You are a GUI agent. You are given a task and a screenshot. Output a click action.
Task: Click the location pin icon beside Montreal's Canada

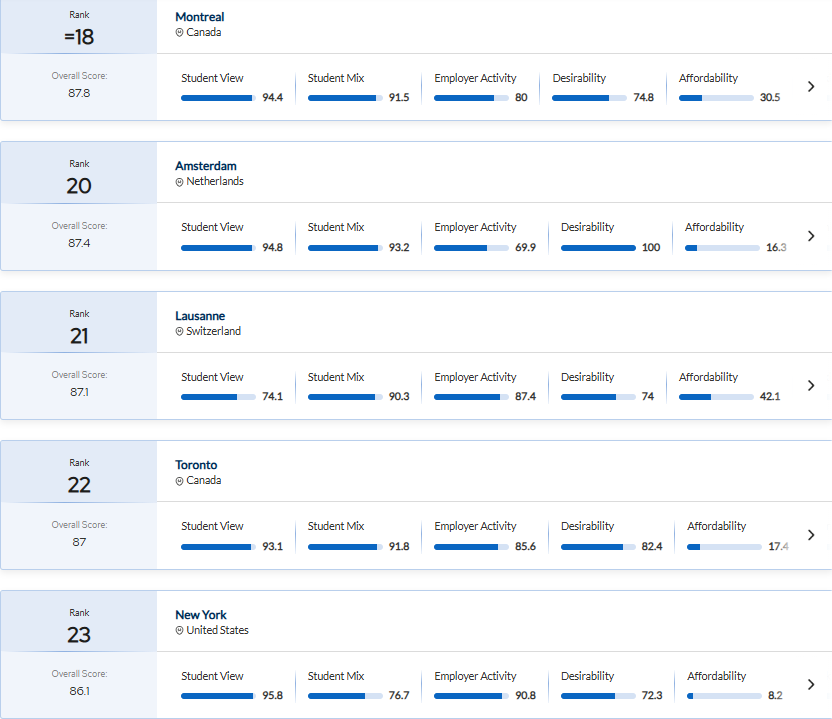tap(180, 33)
